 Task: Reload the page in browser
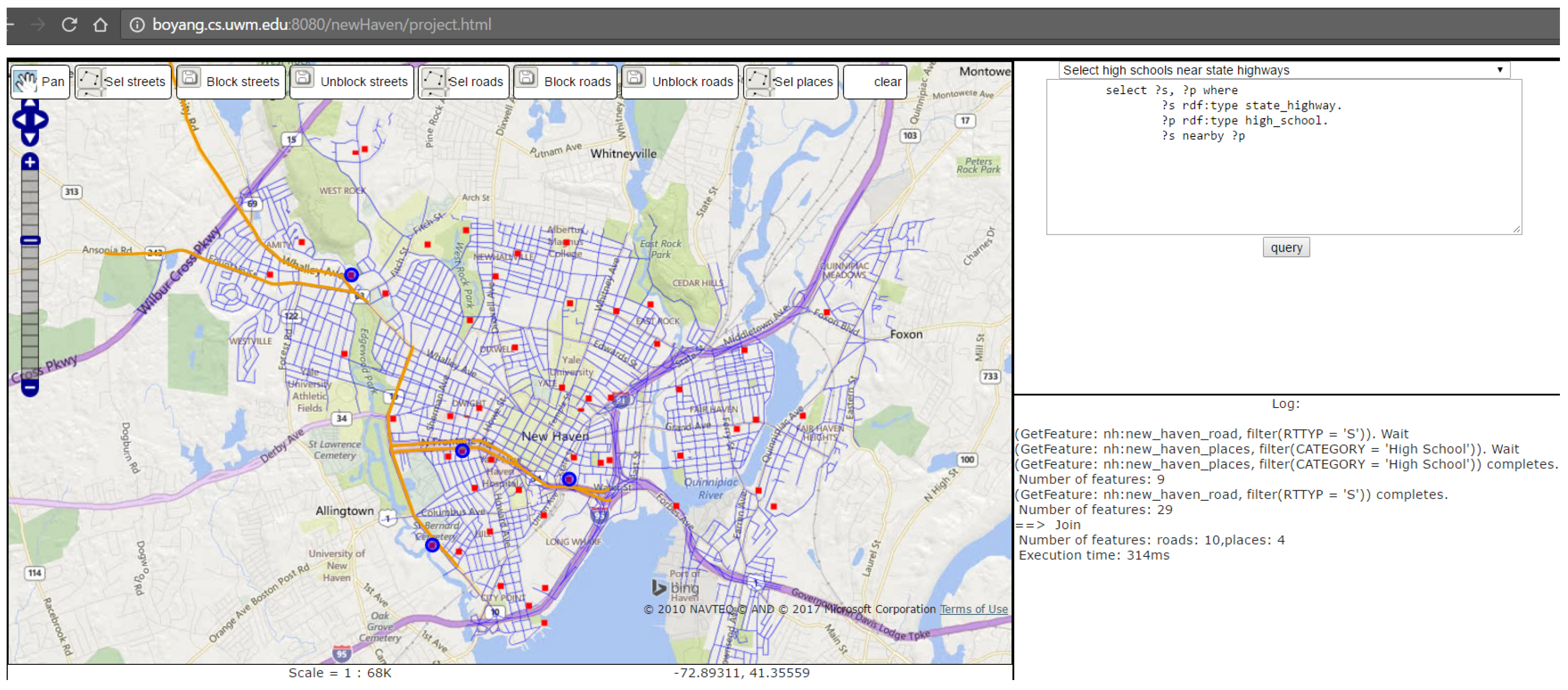(x=69, y=25)
